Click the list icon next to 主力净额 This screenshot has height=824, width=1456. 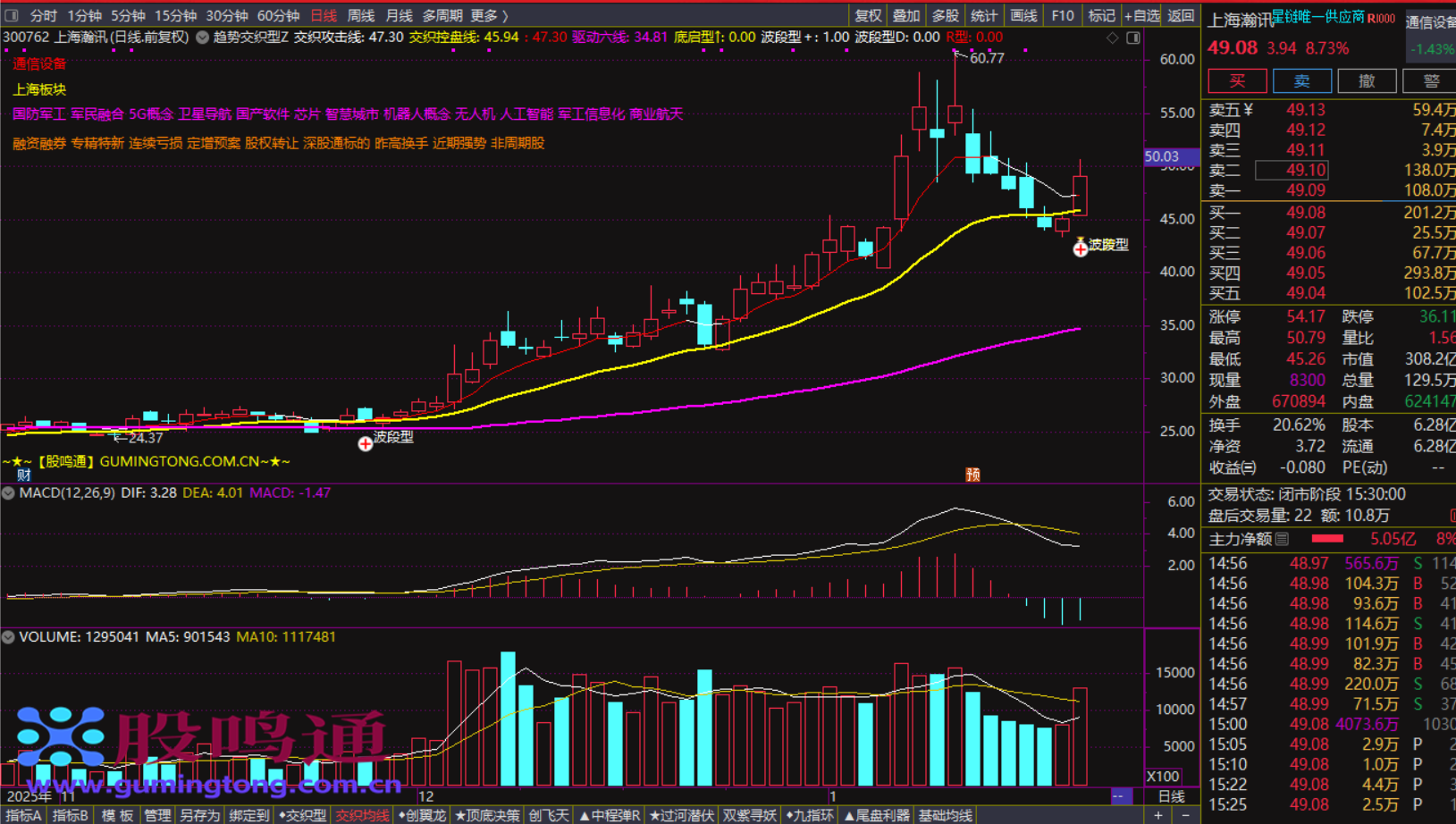1283,539
